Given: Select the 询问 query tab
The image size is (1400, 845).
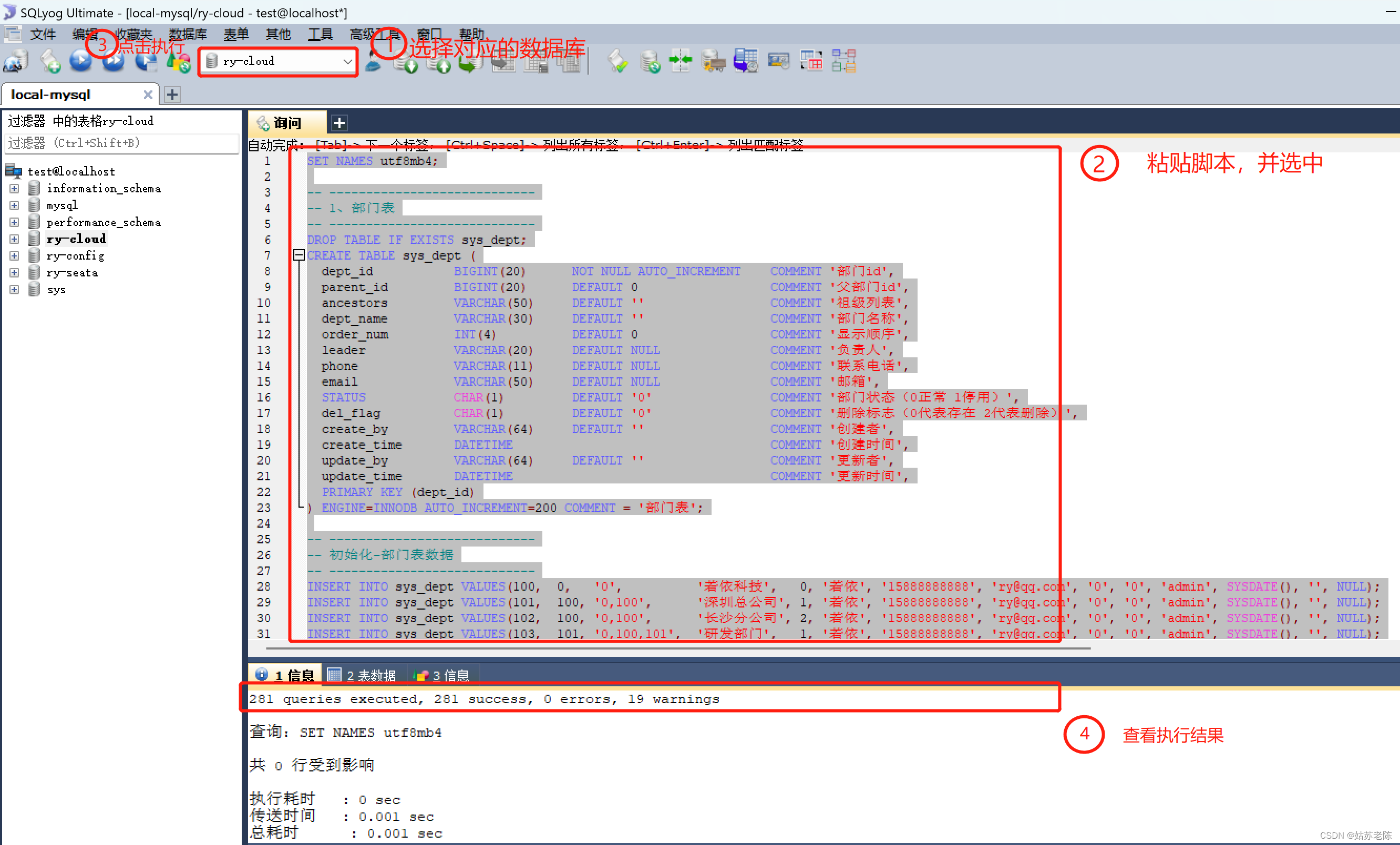Looking at the screenshot, I should (x=287, y=123).
